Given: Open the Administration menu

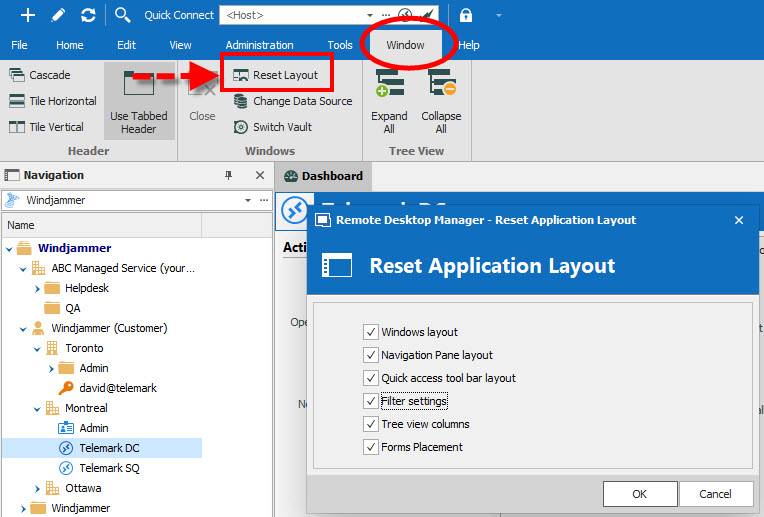Looking at the screenshot, I should point(259,45).
